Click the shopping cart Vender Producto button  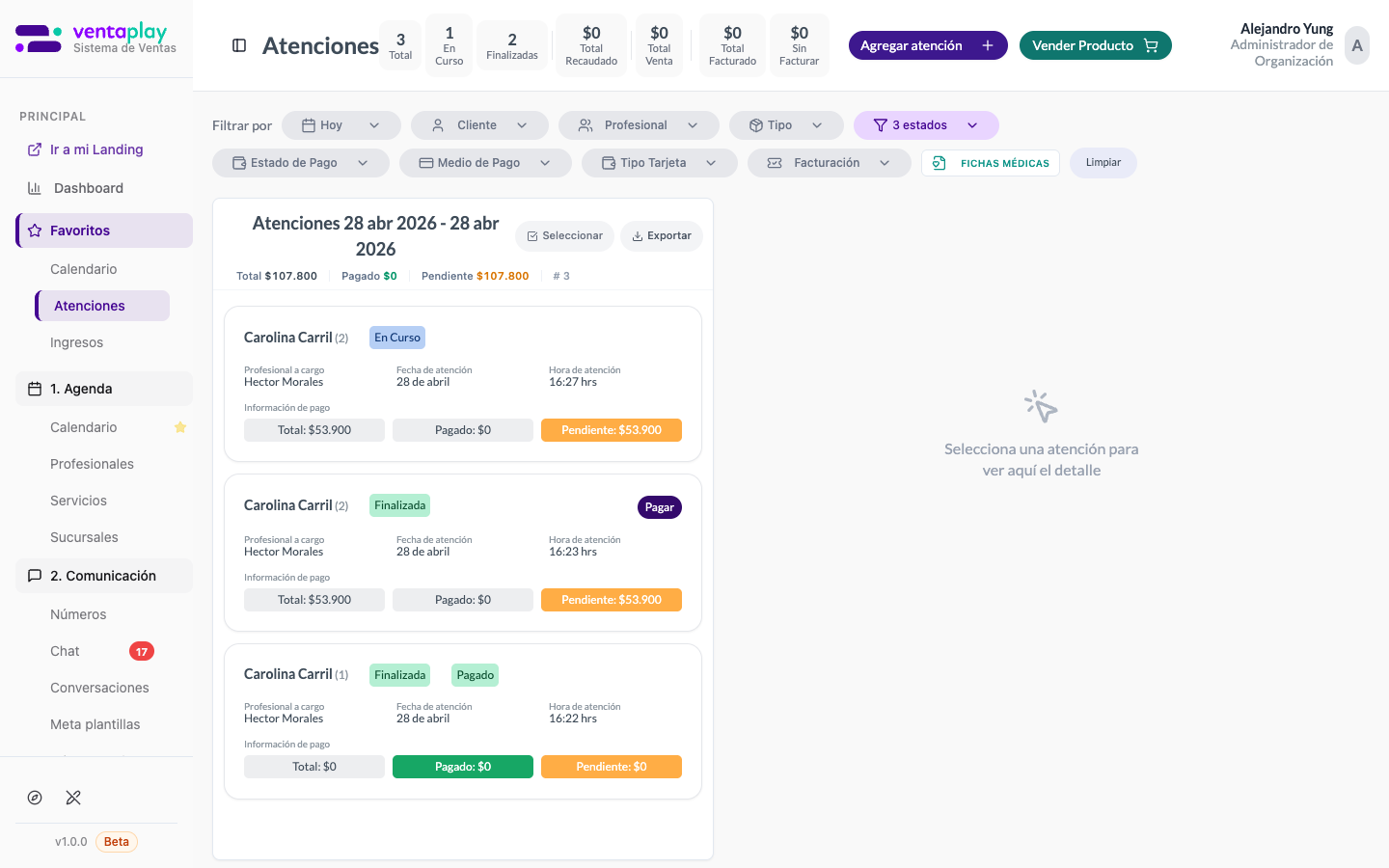1095,45
